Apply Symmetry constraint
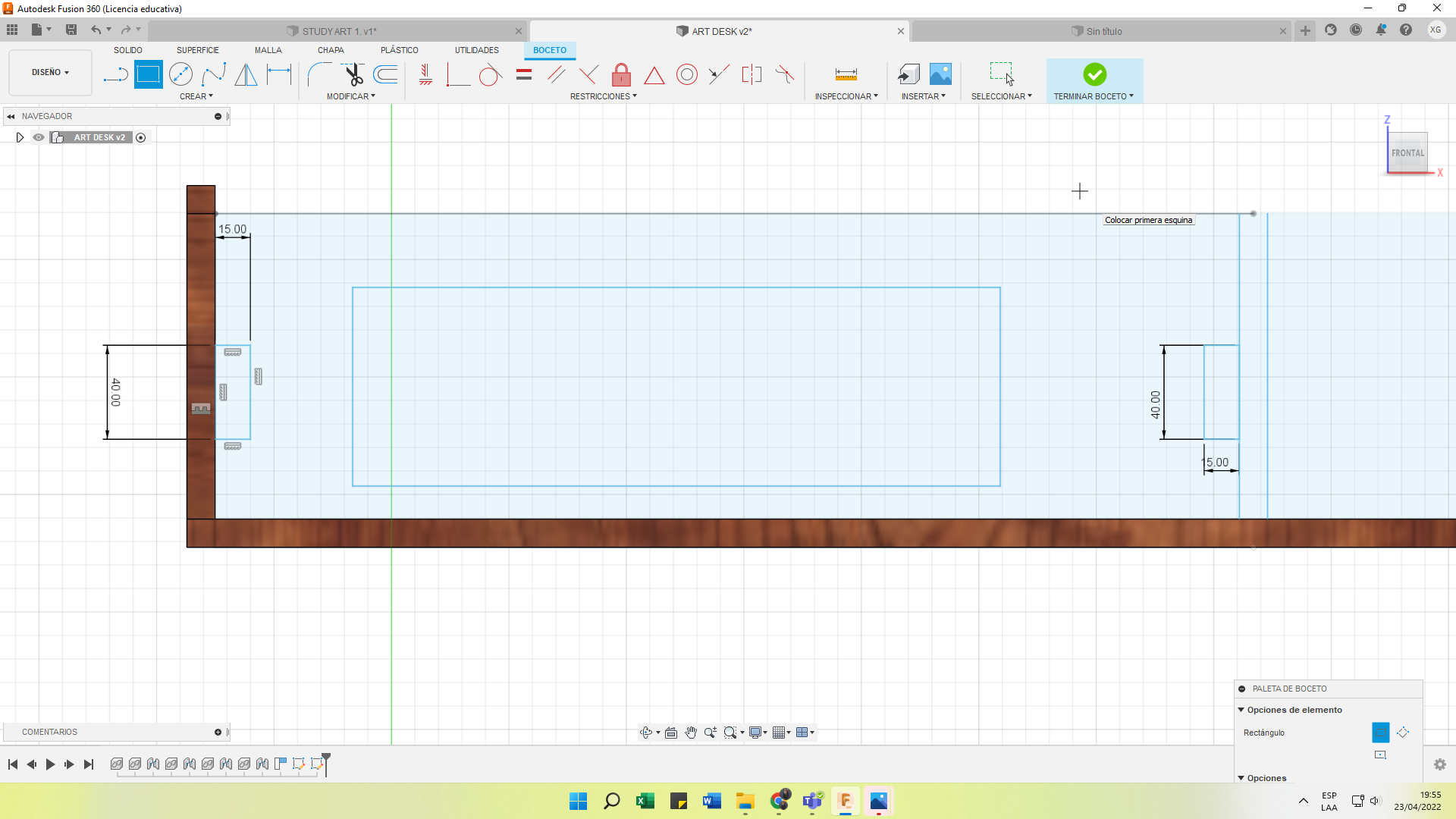Image resolution: width=1456 pixels, height=819 pixels. click(x=752, y=74)
